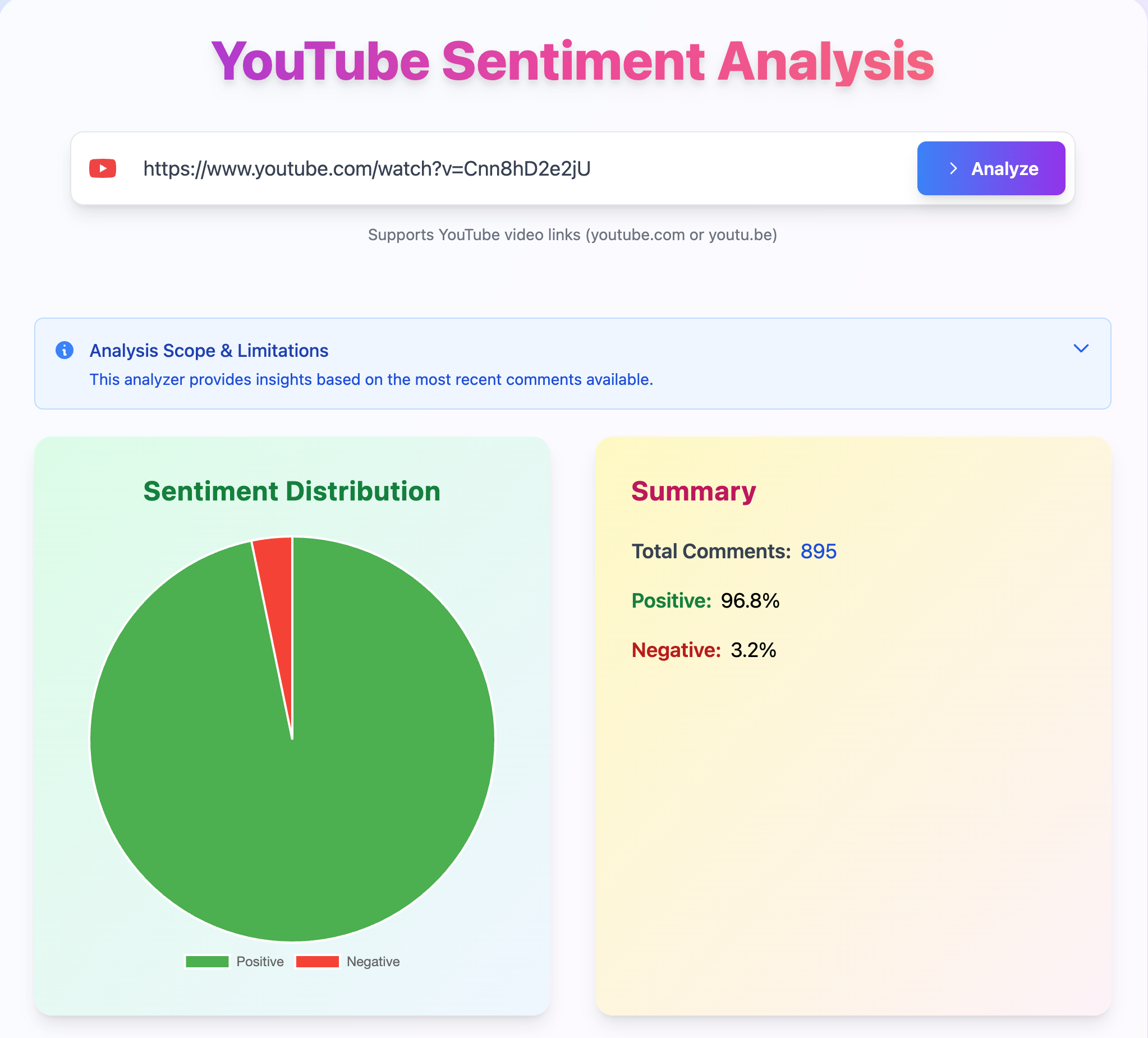Click the Analyze button
1148x1038 pixels.
point(991,168)
